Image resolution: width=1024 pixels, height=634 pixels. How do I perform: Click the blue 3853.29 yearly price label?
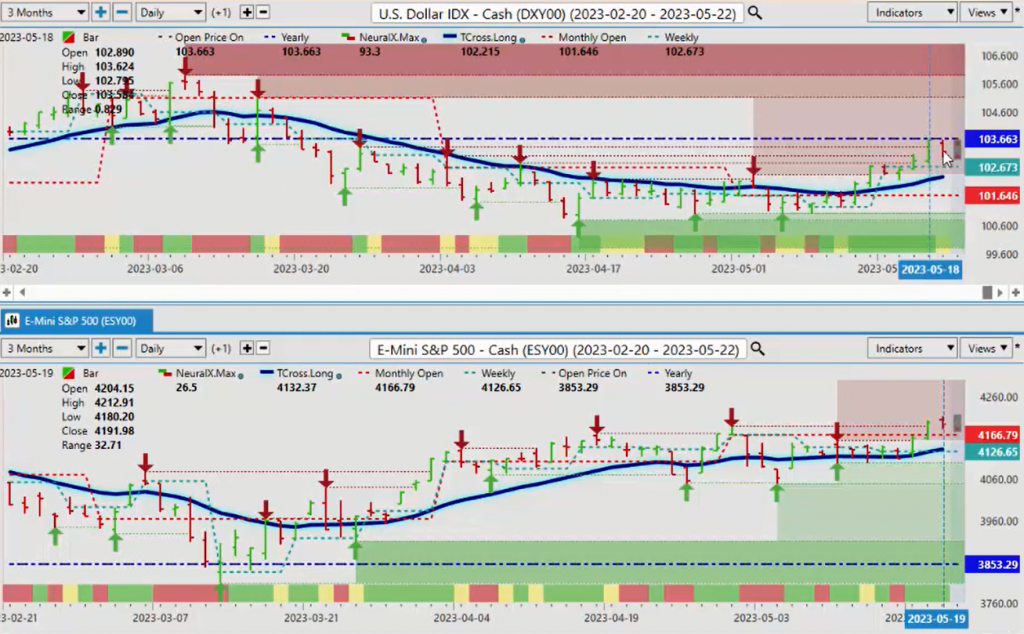993,564
